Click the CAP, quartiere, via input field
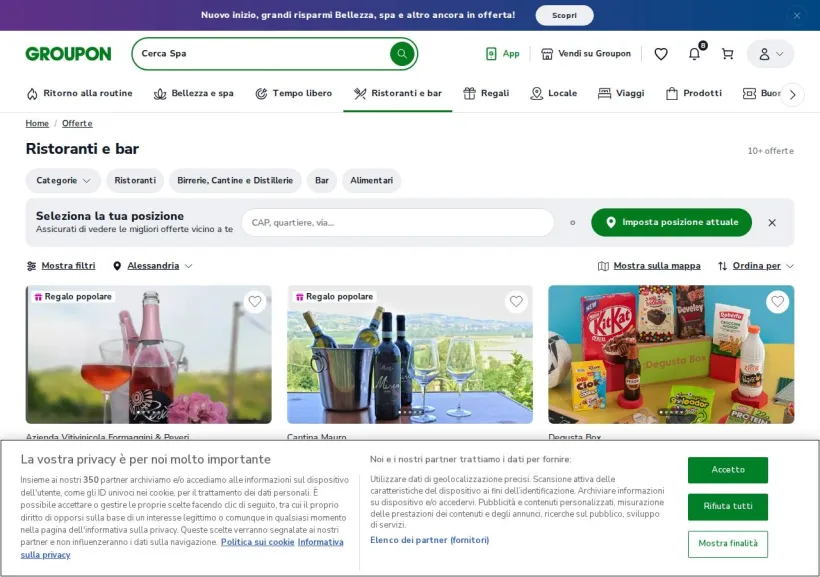The image size is (820, 577). click(398, 223)
